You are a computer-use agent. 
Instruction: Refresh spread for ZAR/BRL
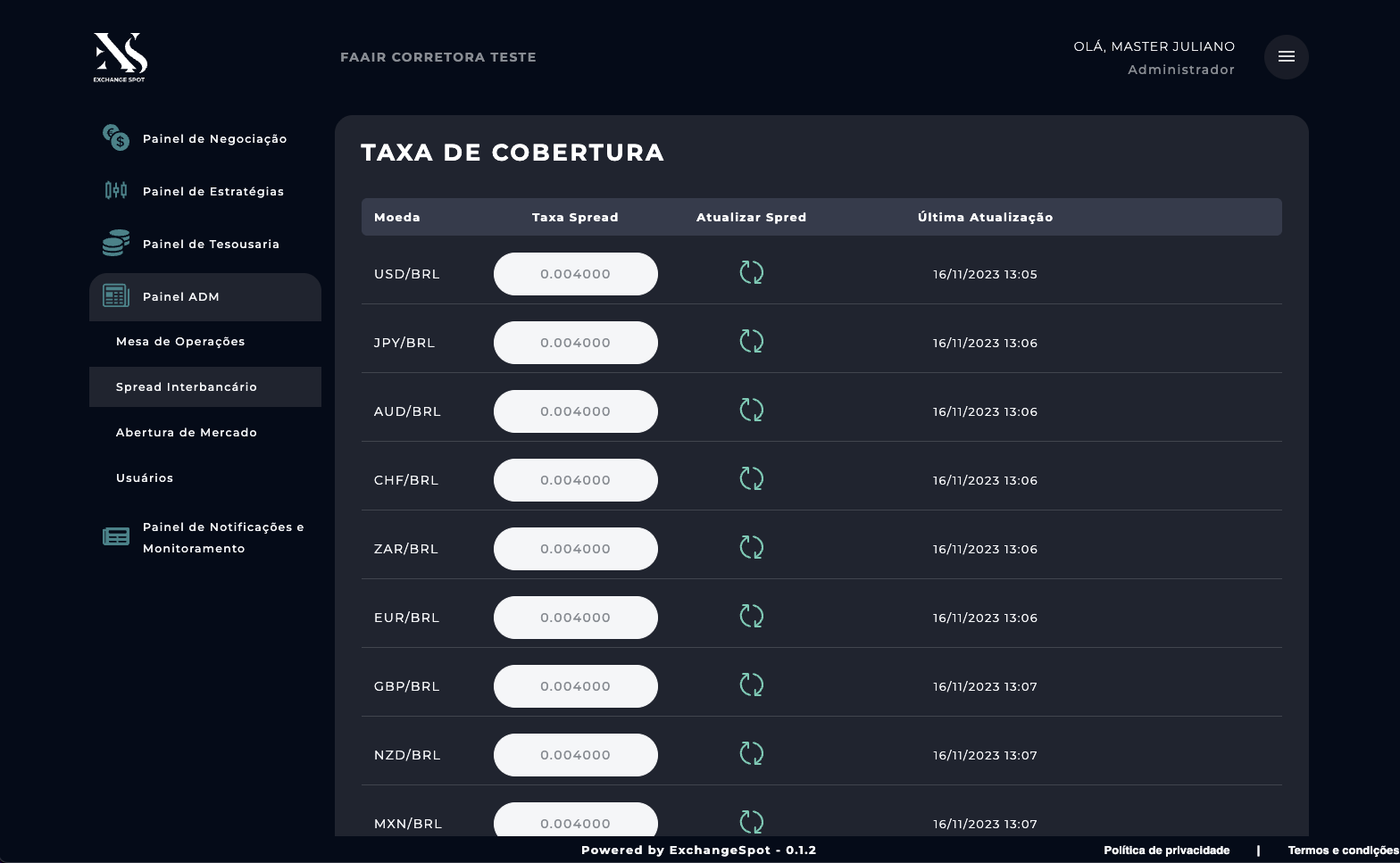[x=752, y=548]
